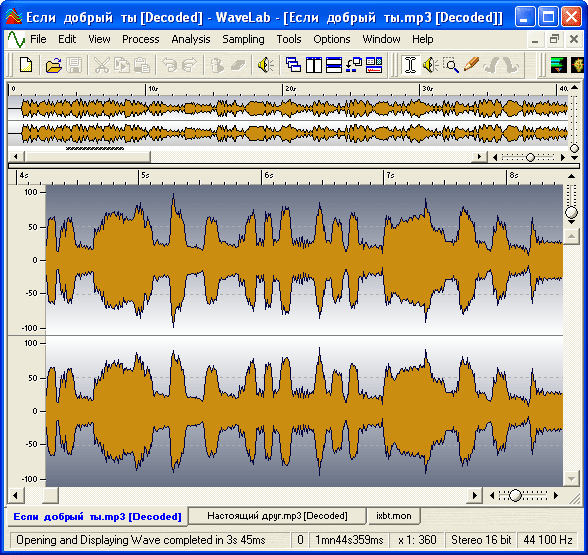Click the 1mn44s359ms status bar field

click(x=349, y=540)
